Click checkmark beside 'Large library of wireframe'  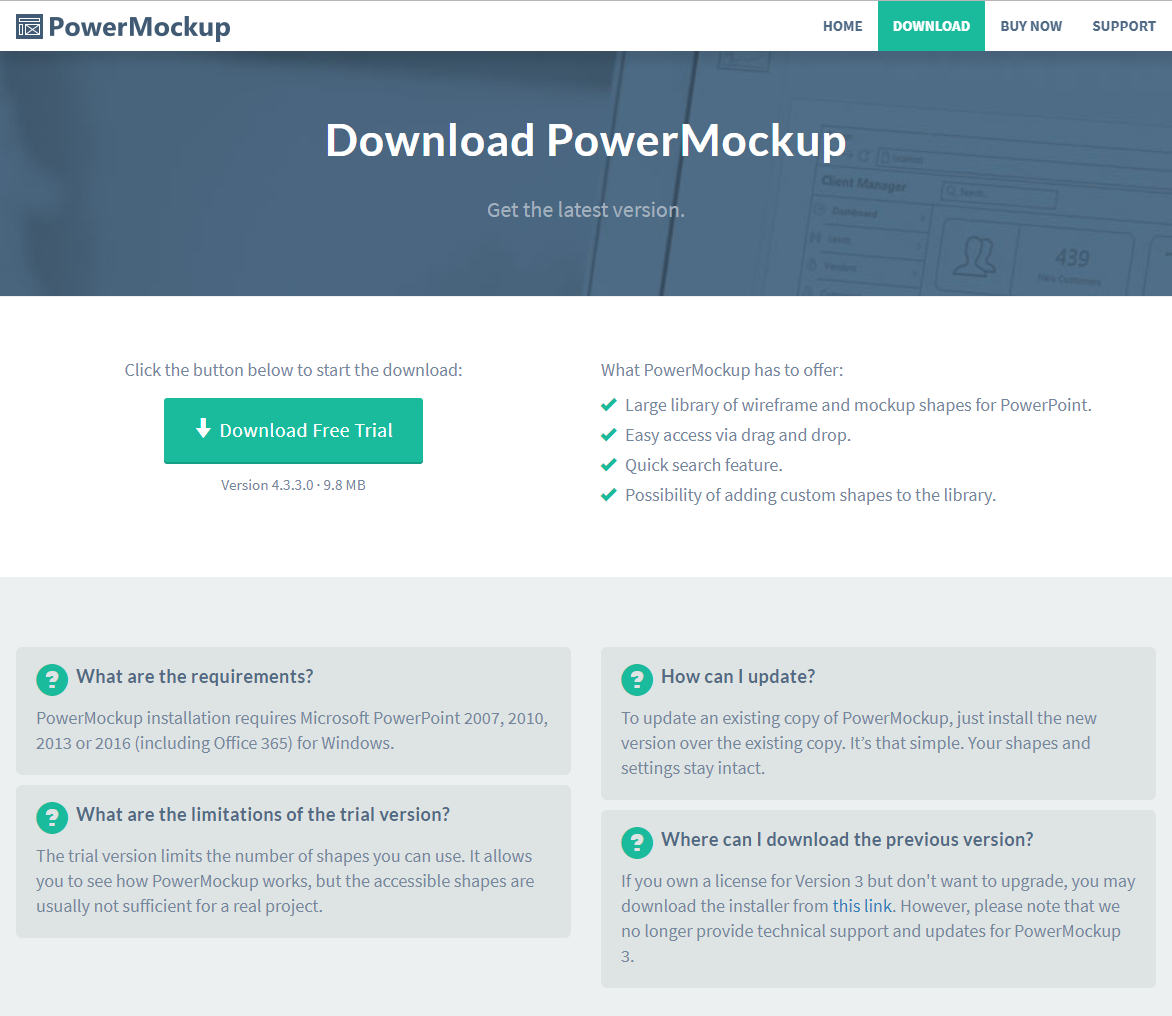point(608,404)
